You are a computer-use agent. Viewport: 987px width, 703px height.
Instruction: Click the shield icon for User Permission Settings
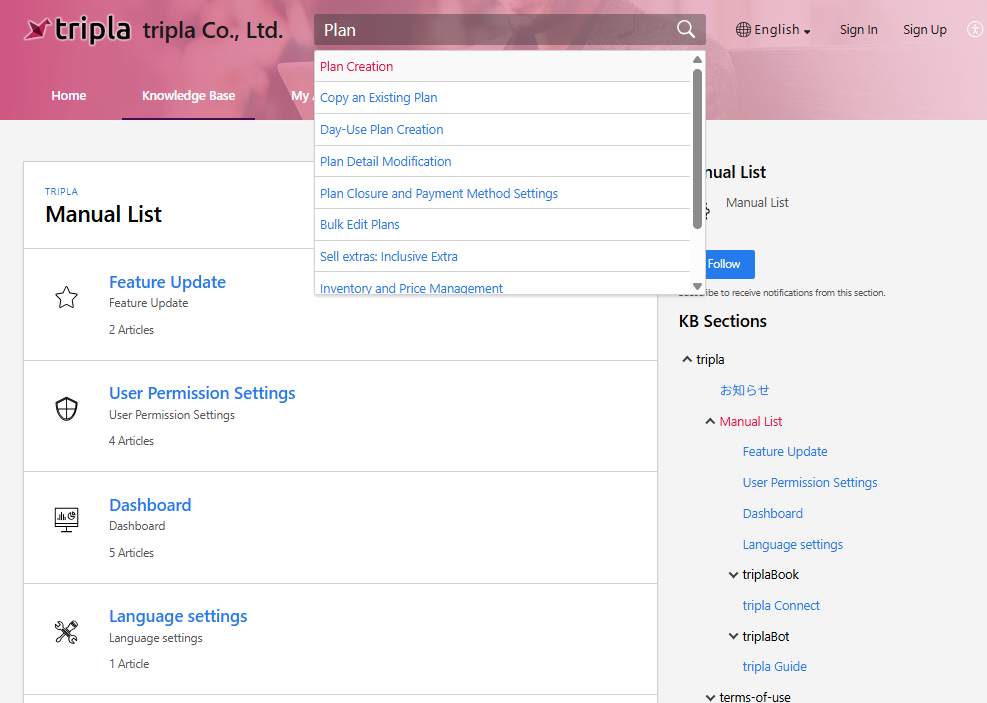pyautogui.click(x=66, y=408)
